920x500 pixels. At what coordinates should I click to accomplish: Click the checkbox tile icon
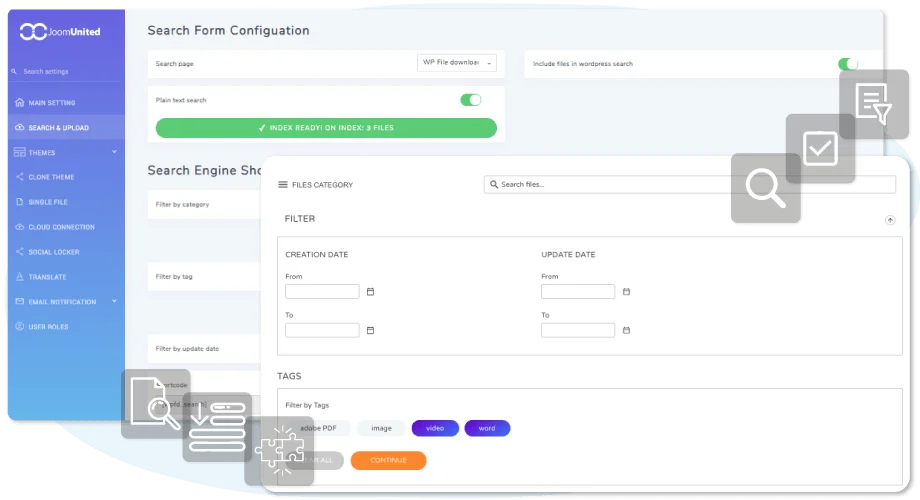coord(820,149)
